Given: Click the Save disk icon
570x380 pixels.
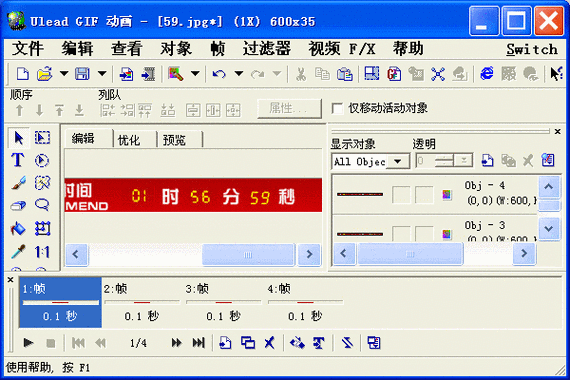Looking at the screenshot, I should pyautogui.click(x=82, y=74).
